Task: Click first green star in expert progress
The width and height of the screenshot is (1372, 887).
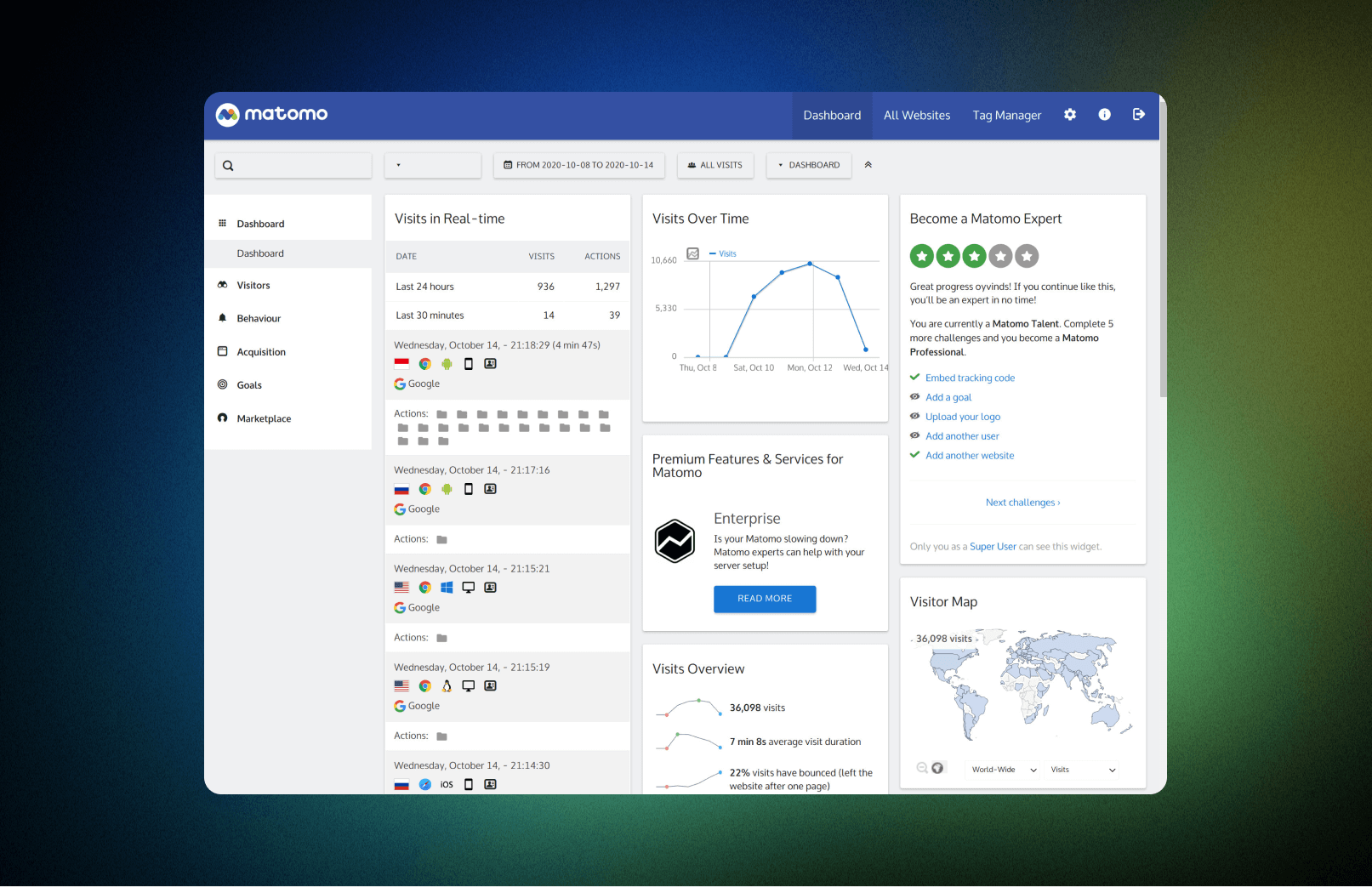Action: point(921,256)
